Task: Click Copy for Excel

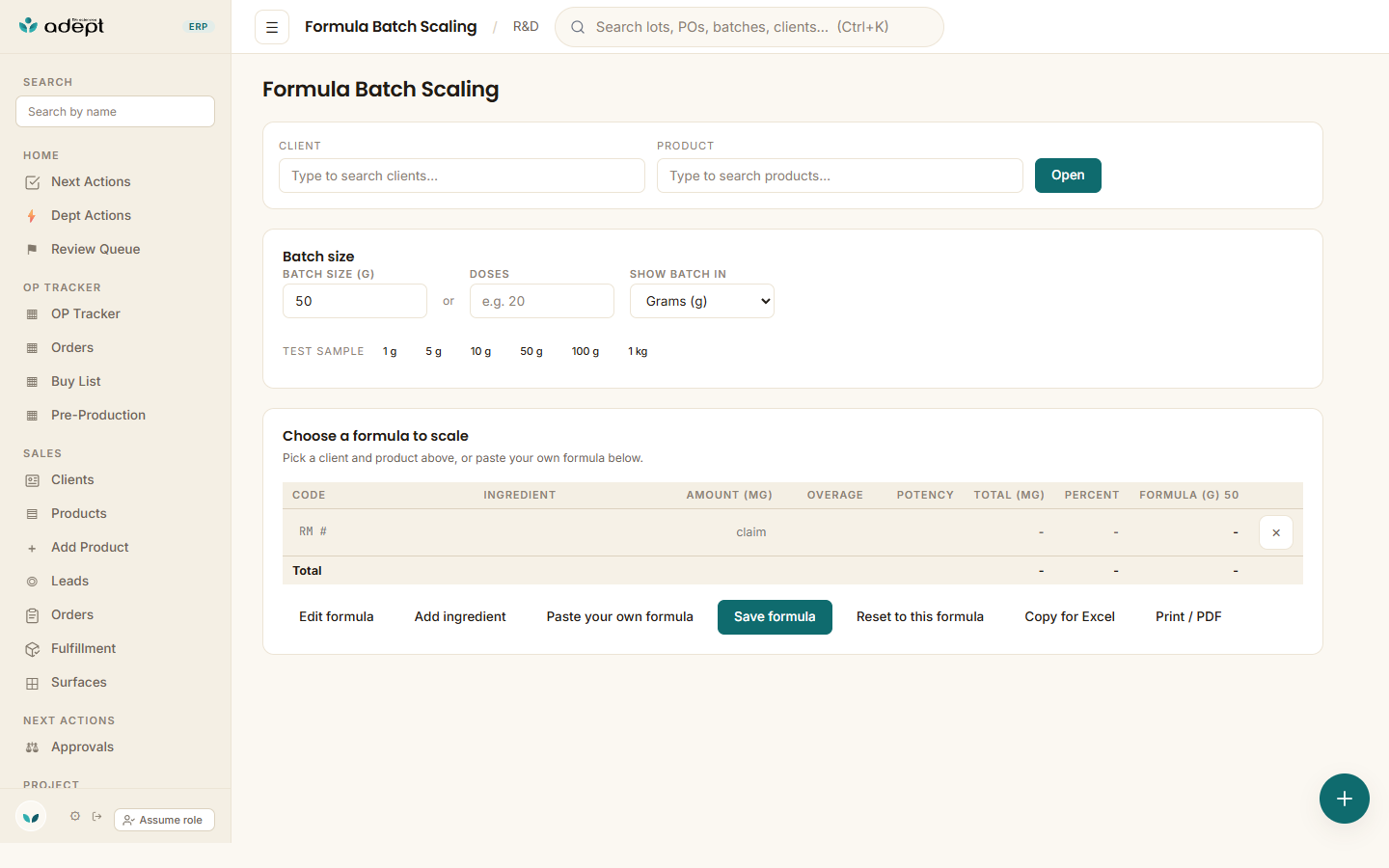Action: click(x=1070, y=617)
